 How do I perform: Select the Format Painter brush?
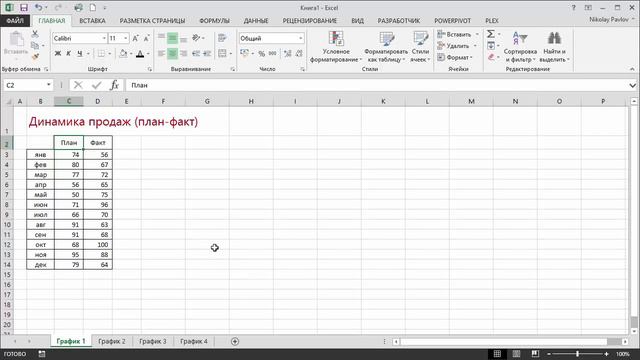point(35,56)
